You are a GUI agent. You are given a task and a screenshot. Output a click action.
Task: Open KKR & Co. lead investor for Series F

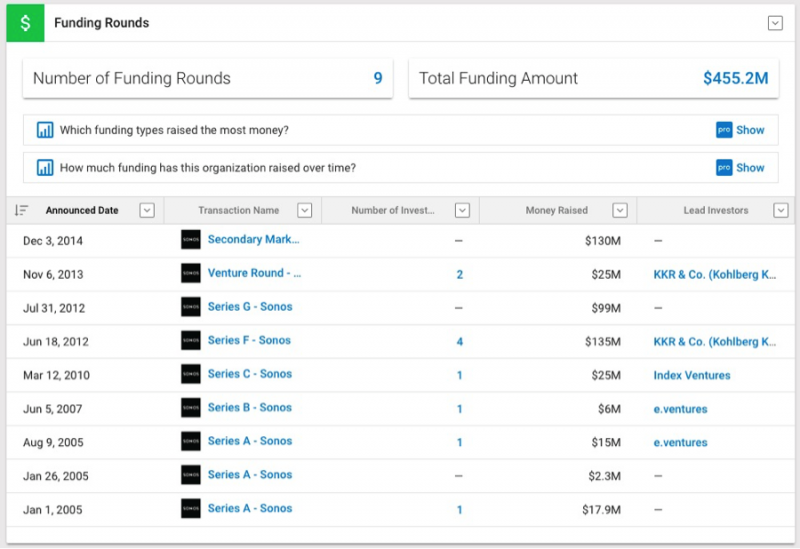click(715, 342)
